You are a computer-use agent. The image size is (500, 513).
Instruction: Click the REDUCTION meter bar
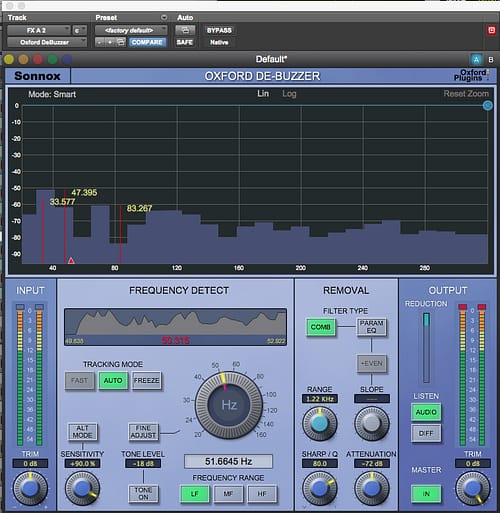pyautogui.click(x=426, y=348)
